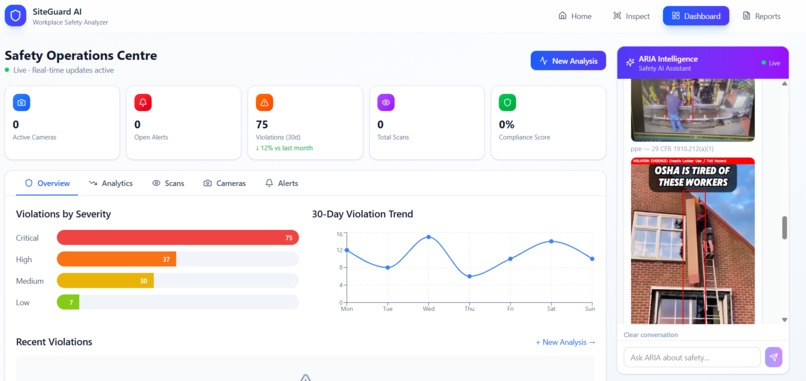Click the ppe 29 CFR 1910.212 caption
806x381 pixels.
(672, 149)
